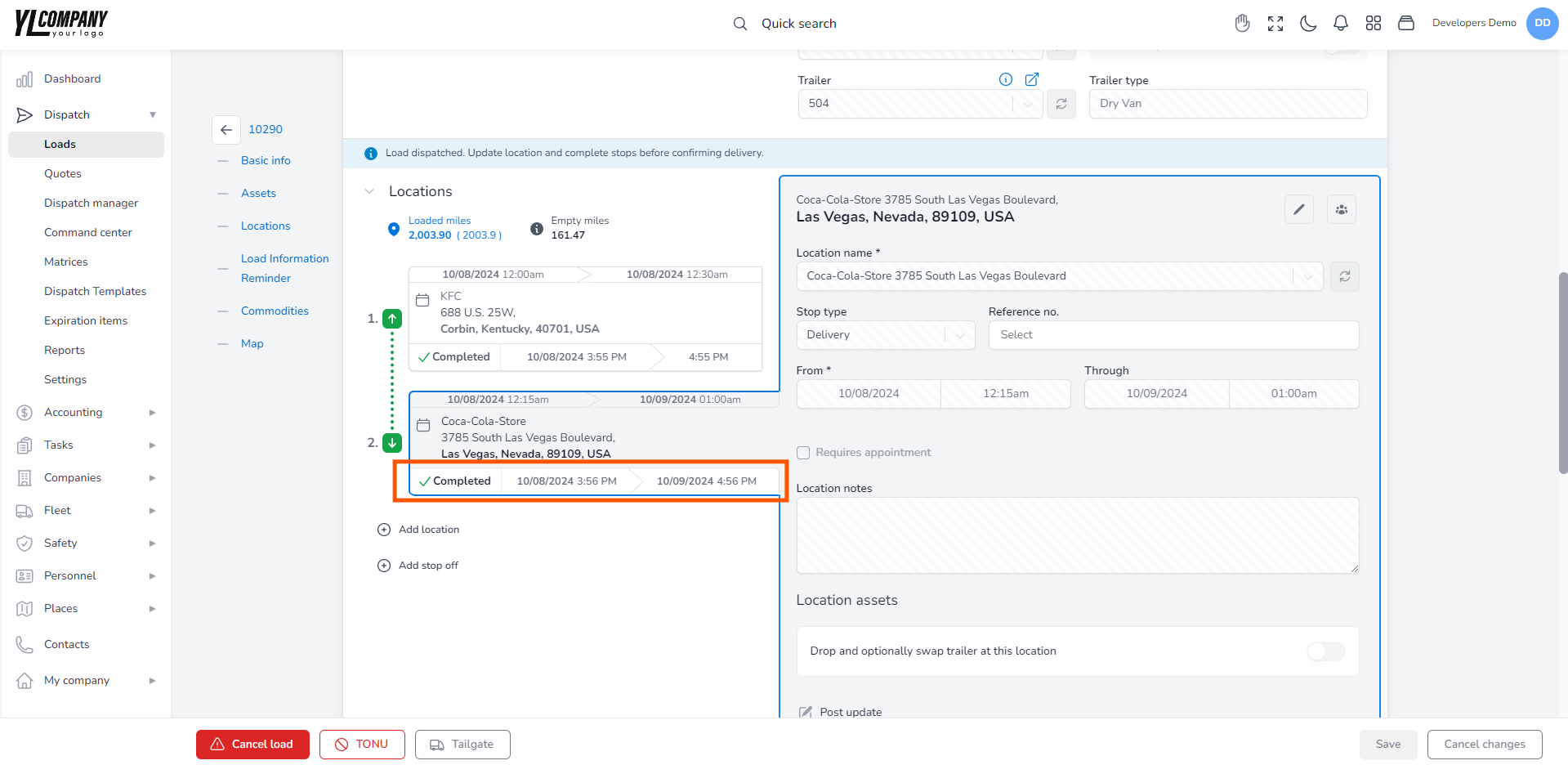Show Trailer info circle icon
The image size is (1568, 765).
click(1006, 79)
